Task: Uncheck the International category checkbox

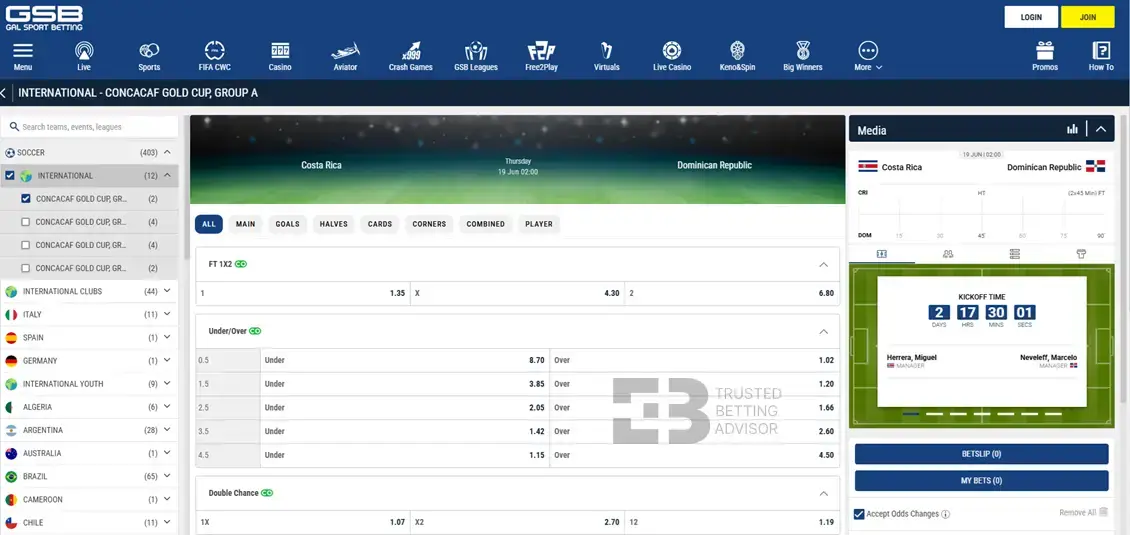Action: click(x=10, y=176)
